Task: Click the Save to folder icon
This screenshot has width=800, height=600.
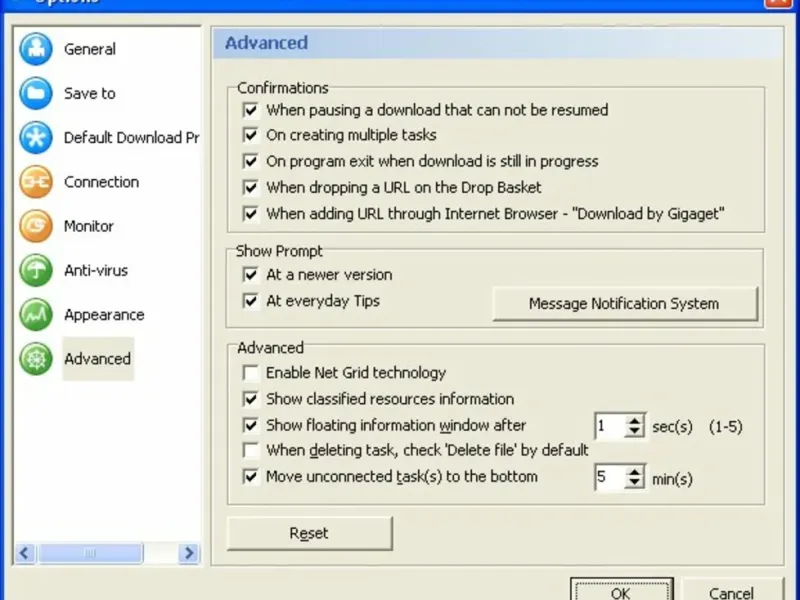Action: click(36, 93)
